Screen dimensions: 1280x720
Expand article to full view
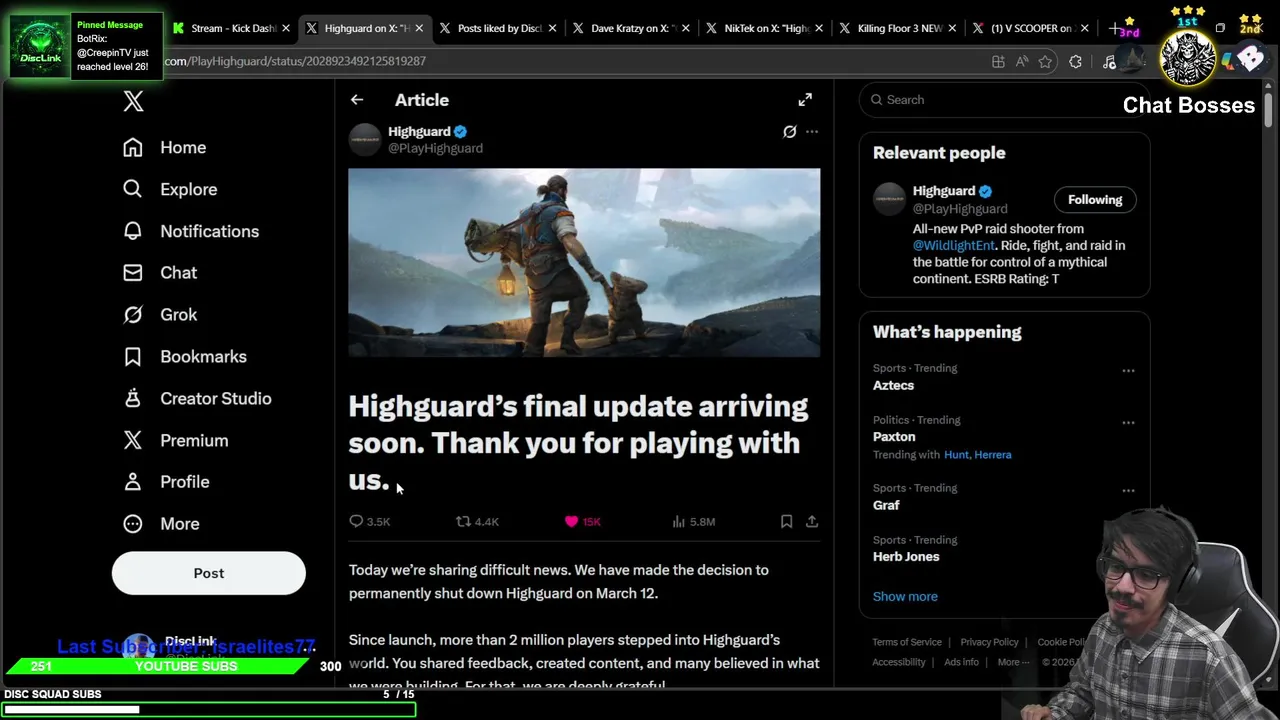805,100
